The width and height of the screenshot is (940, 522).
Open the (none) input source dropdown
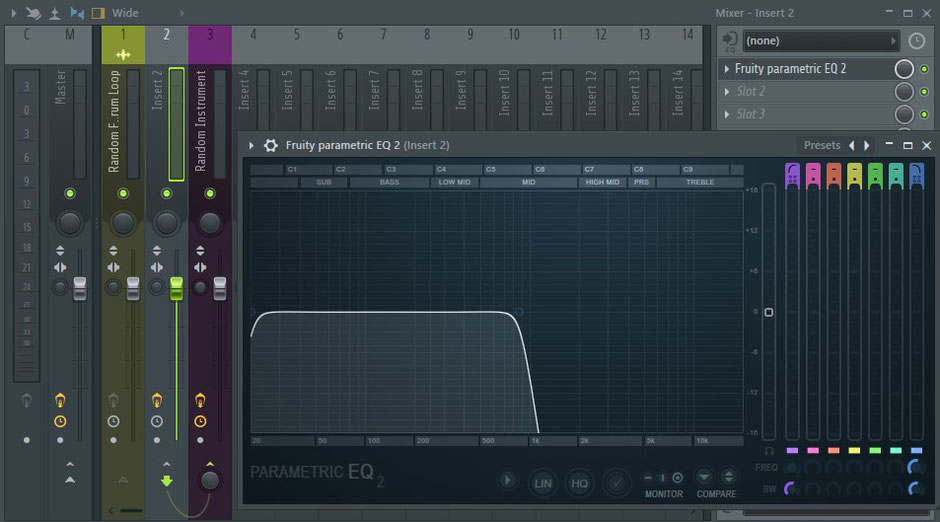pyautogui.click(x=821, y=41)
